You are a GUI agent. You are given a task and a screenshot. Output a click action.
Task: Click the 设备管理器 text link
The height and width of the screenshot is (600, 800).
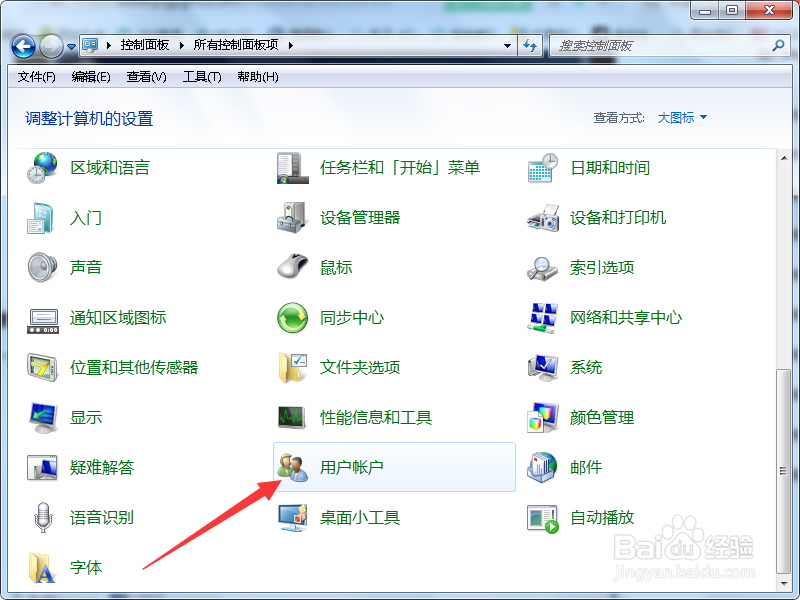click(x=360, y=218)
